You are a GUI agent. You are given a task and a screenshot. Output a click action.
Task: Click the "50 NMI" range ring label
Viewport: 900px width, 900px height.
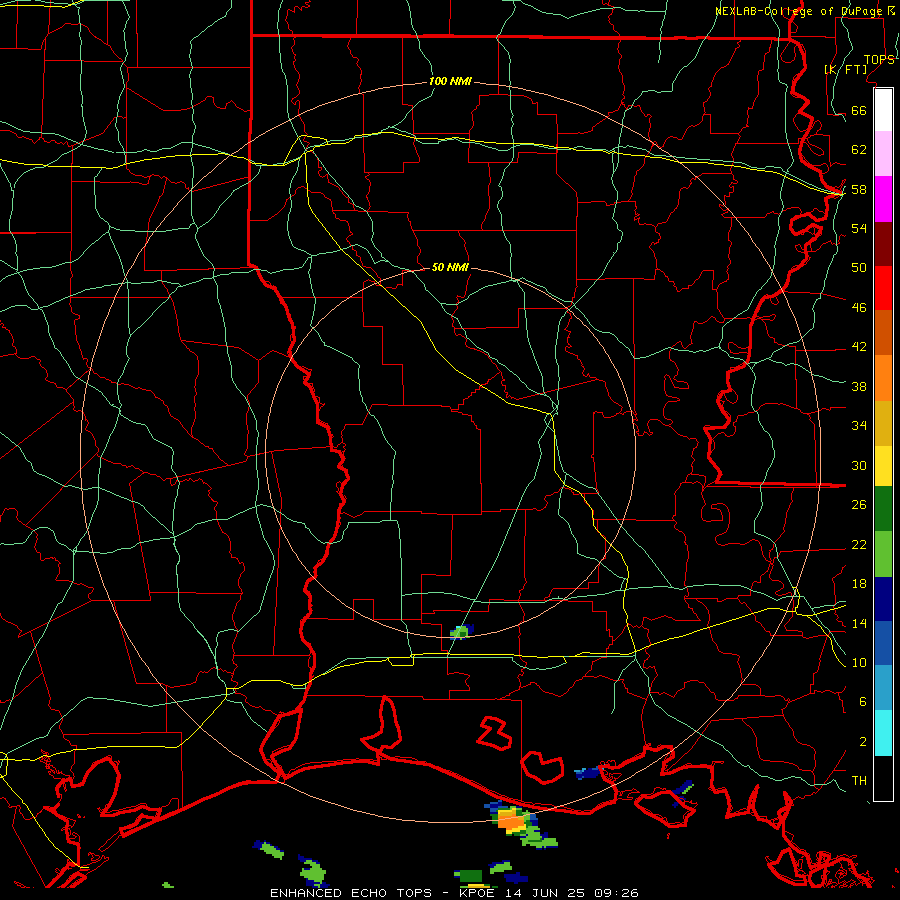coord(450,267)
